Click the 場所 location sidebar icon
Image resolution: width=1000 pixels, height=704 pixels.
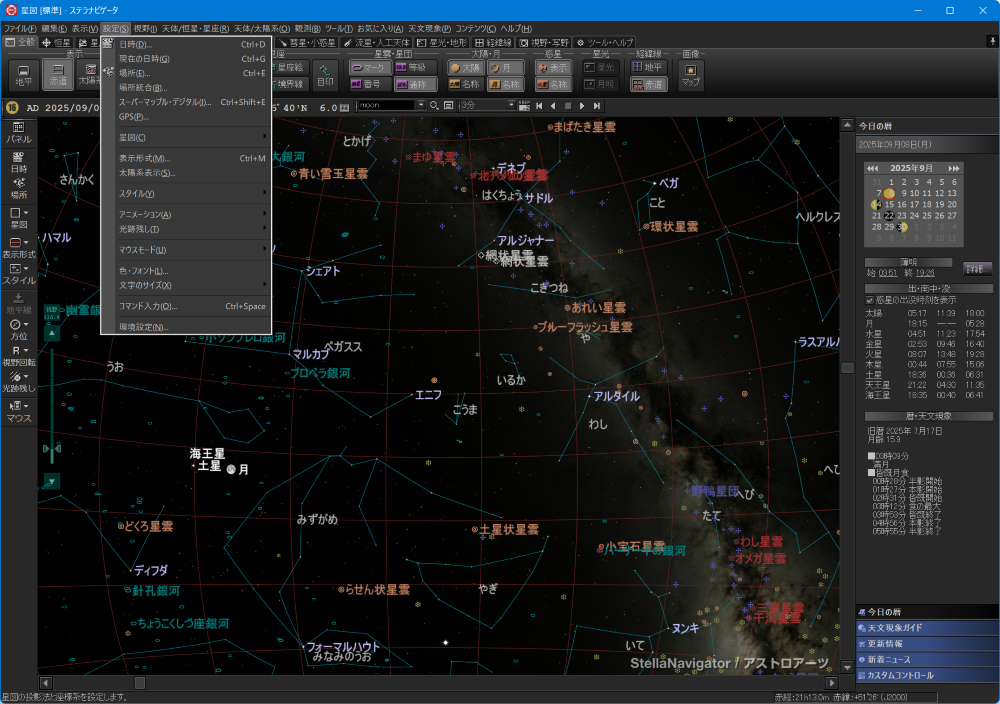tap(18, 188)
